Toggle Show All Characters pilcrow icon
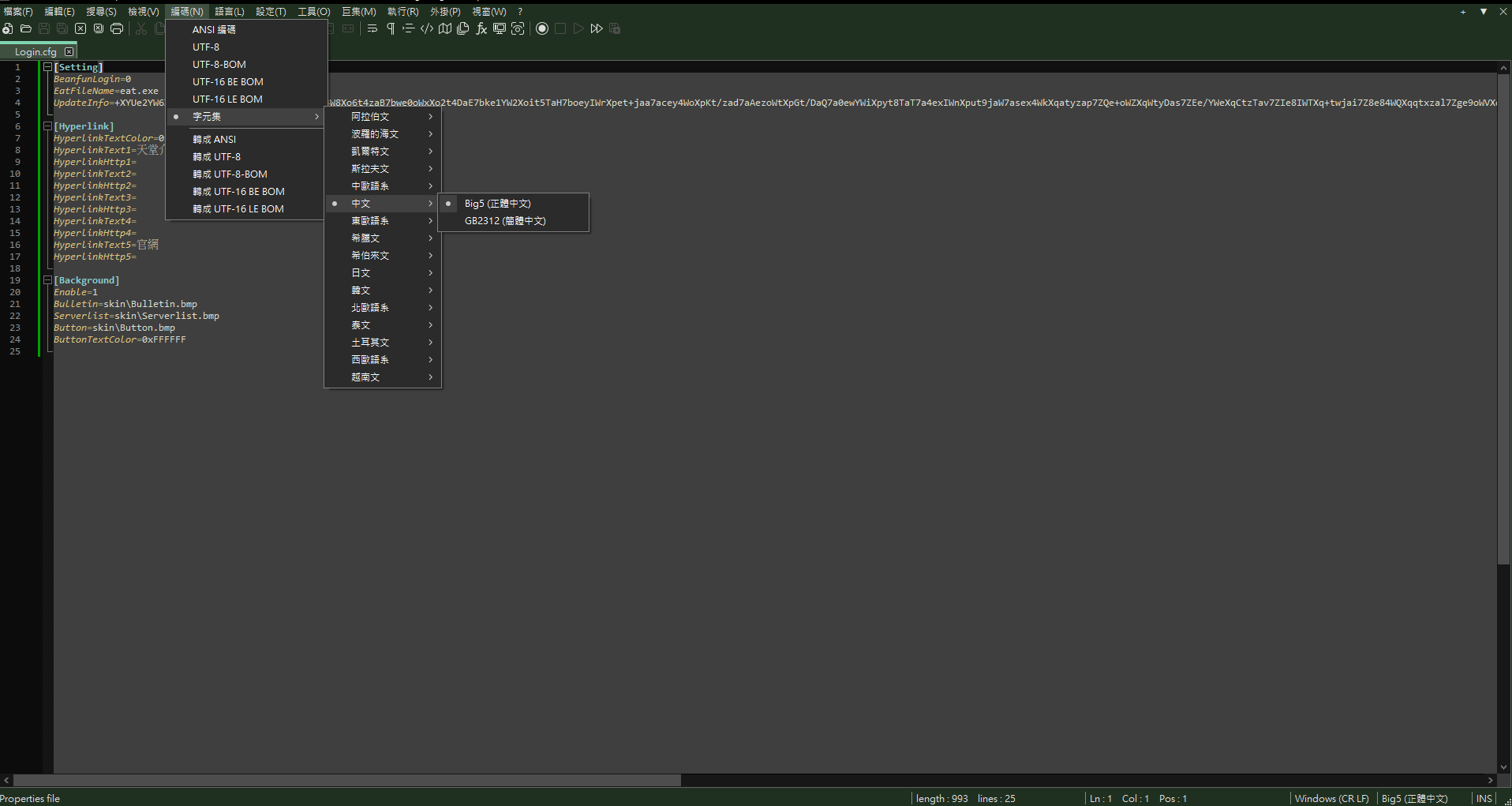This screenshot has height=806, width=1512. pos(391,28)
